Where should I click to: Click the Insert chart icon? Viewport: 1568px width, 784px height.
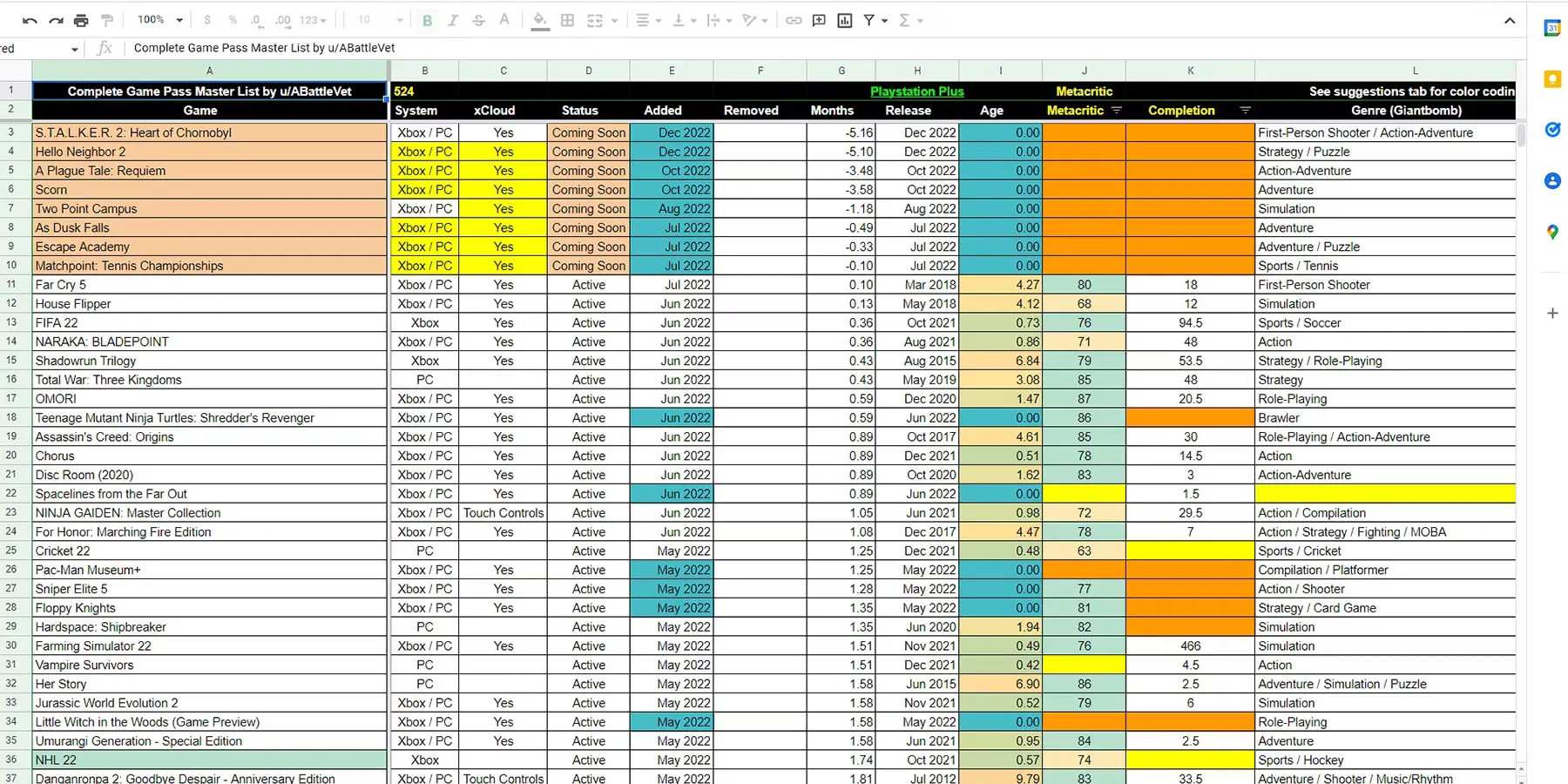pos(844,20)
